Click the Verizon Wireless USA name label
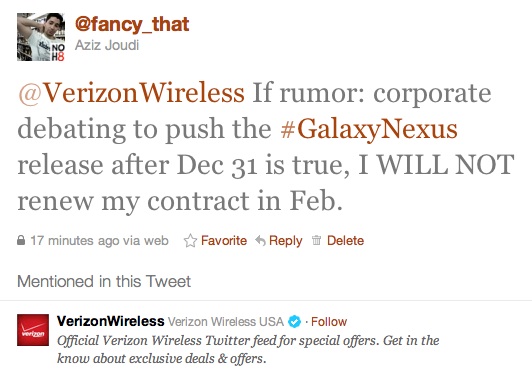Image resolution: width=532 pixels, height=383 pixels. pyautogui.click(x=226, y=322)
